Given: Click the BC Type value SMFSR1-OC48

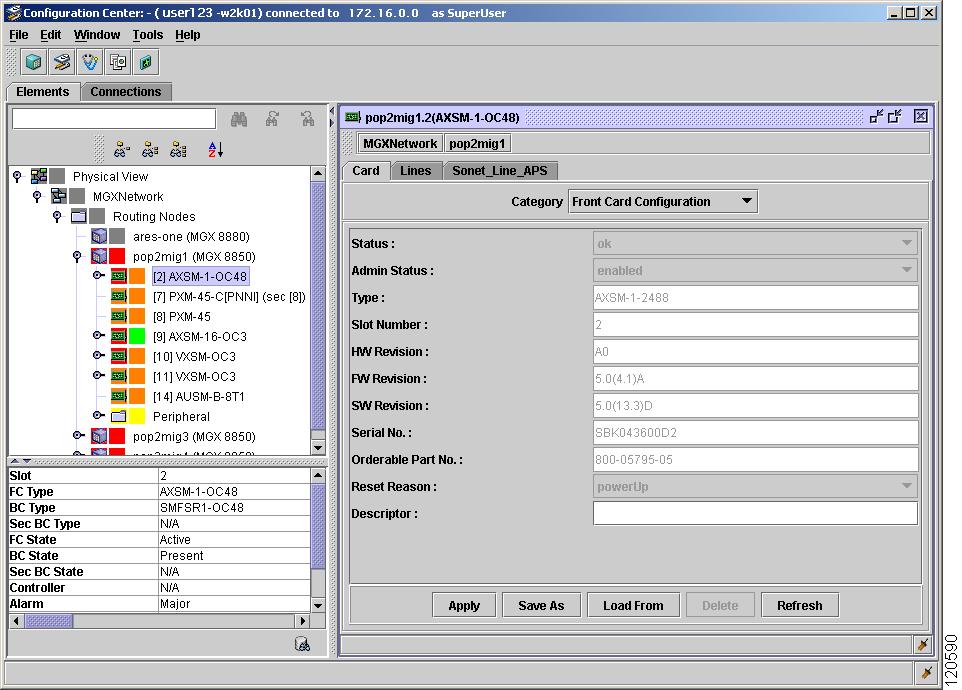Looking at the screenshot, I should (x=202, y=508).
